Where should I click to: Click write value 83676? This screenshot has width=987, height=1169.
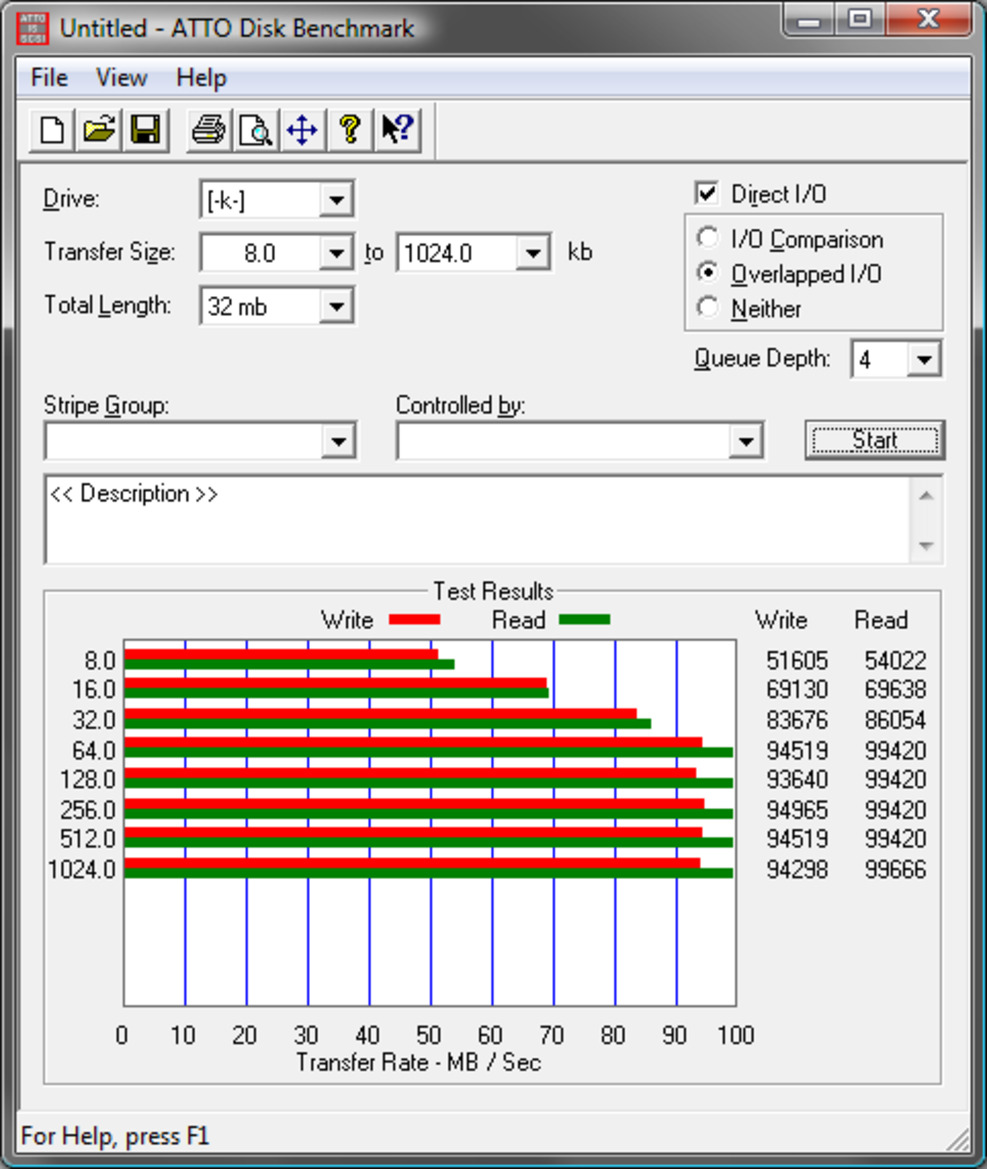click(797, 720)
